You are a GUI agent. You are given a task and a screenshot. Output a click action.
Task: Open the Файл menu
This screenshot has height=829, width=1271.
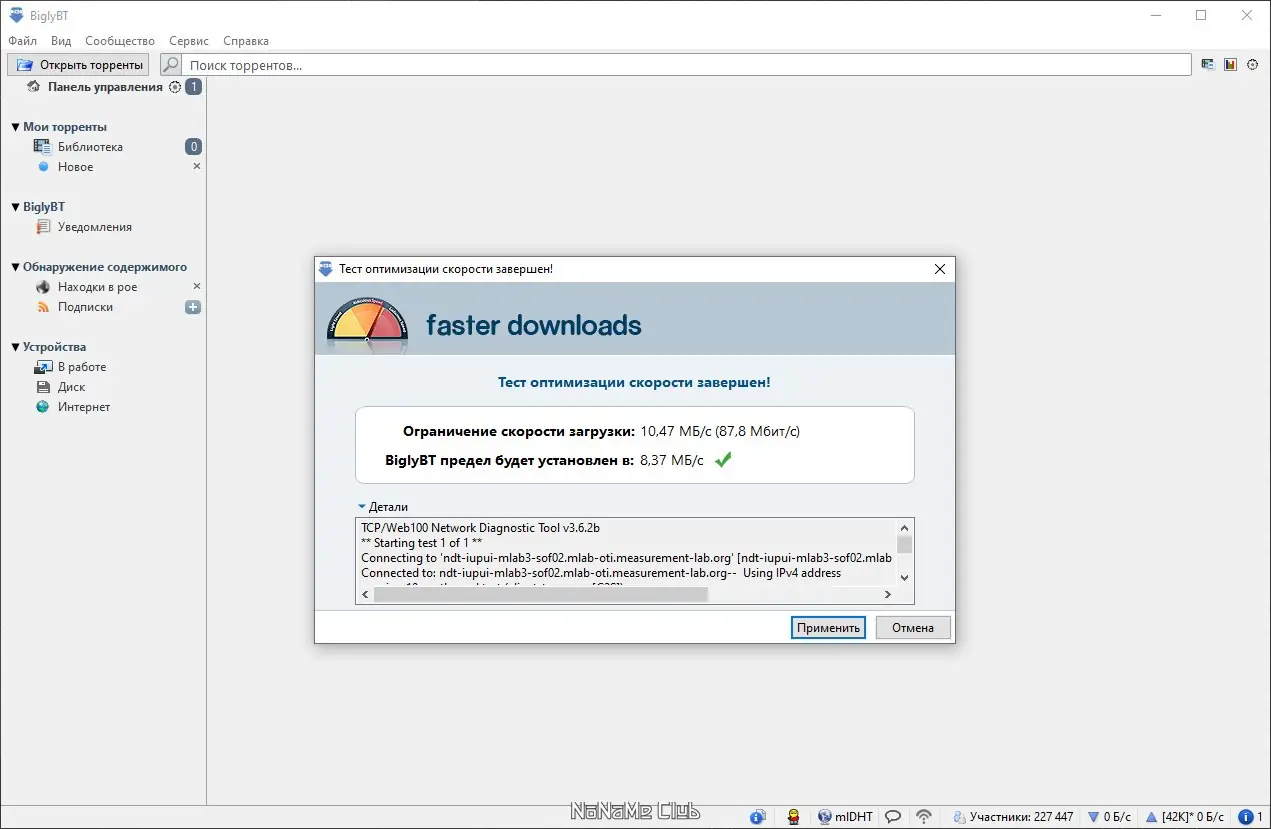pos(22,41)
